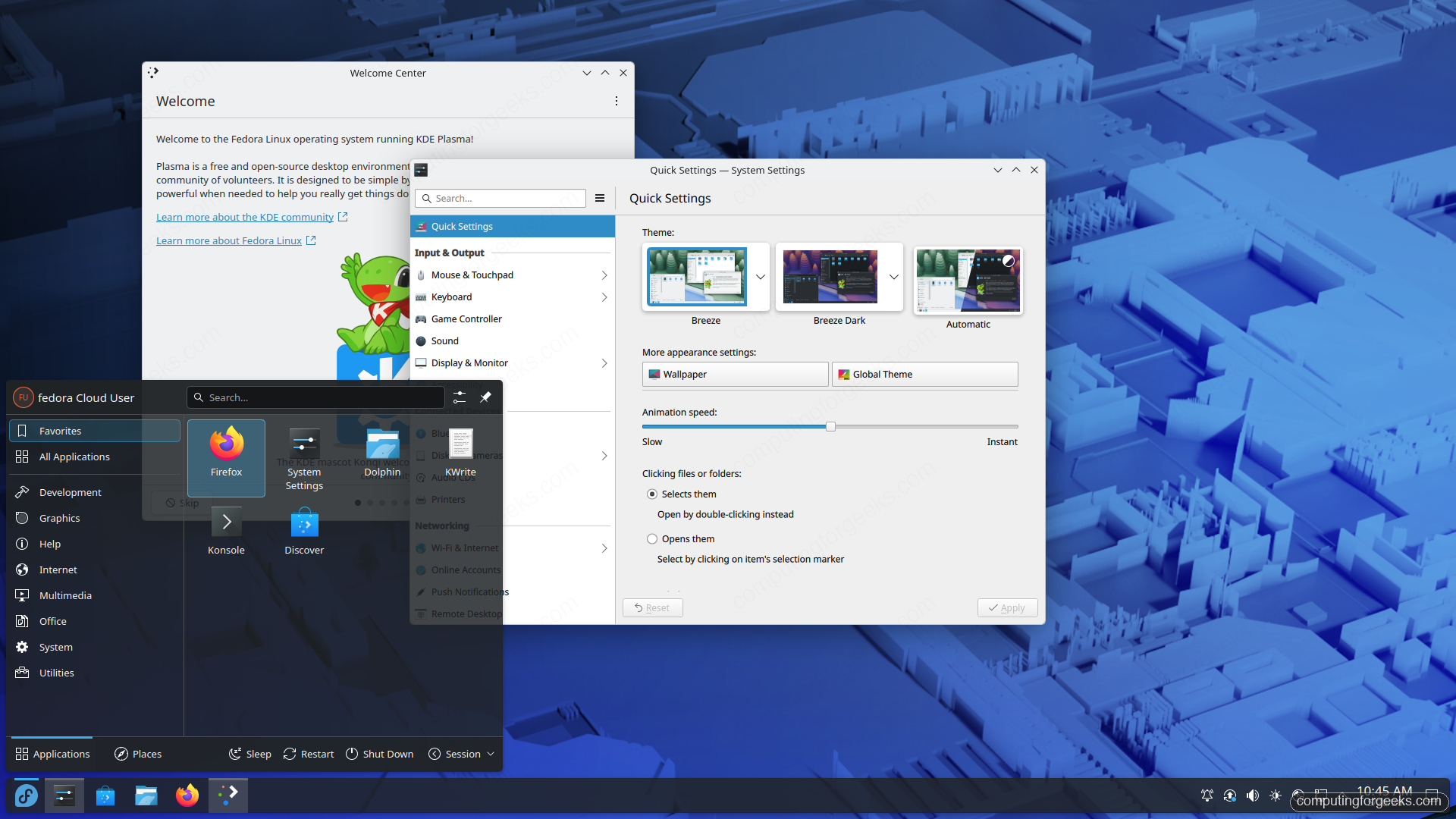Open the Fedora application launcher on taskbar
The image size is (1456, 819).
click(x=26, y=795)
